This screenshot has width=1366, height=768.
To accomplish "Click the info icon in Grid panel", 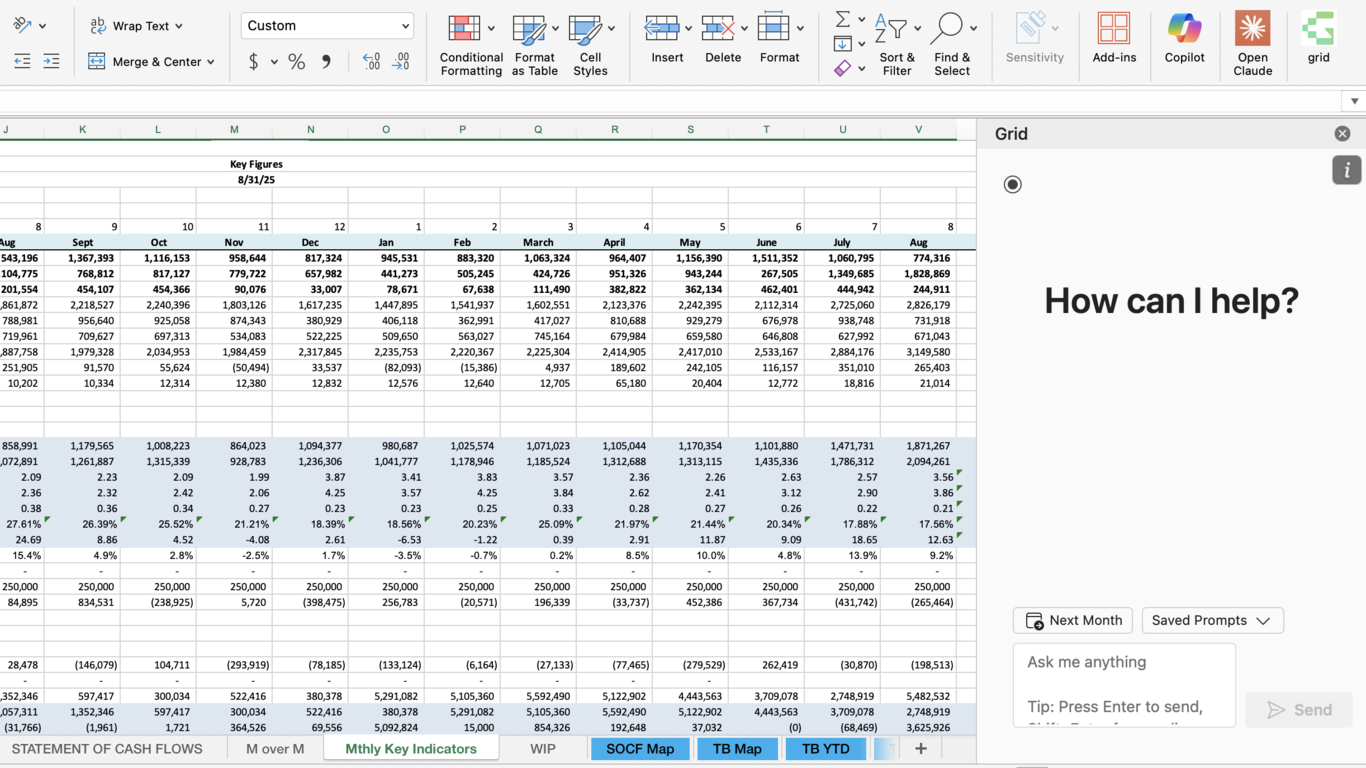I will [x=1346, y=170].
